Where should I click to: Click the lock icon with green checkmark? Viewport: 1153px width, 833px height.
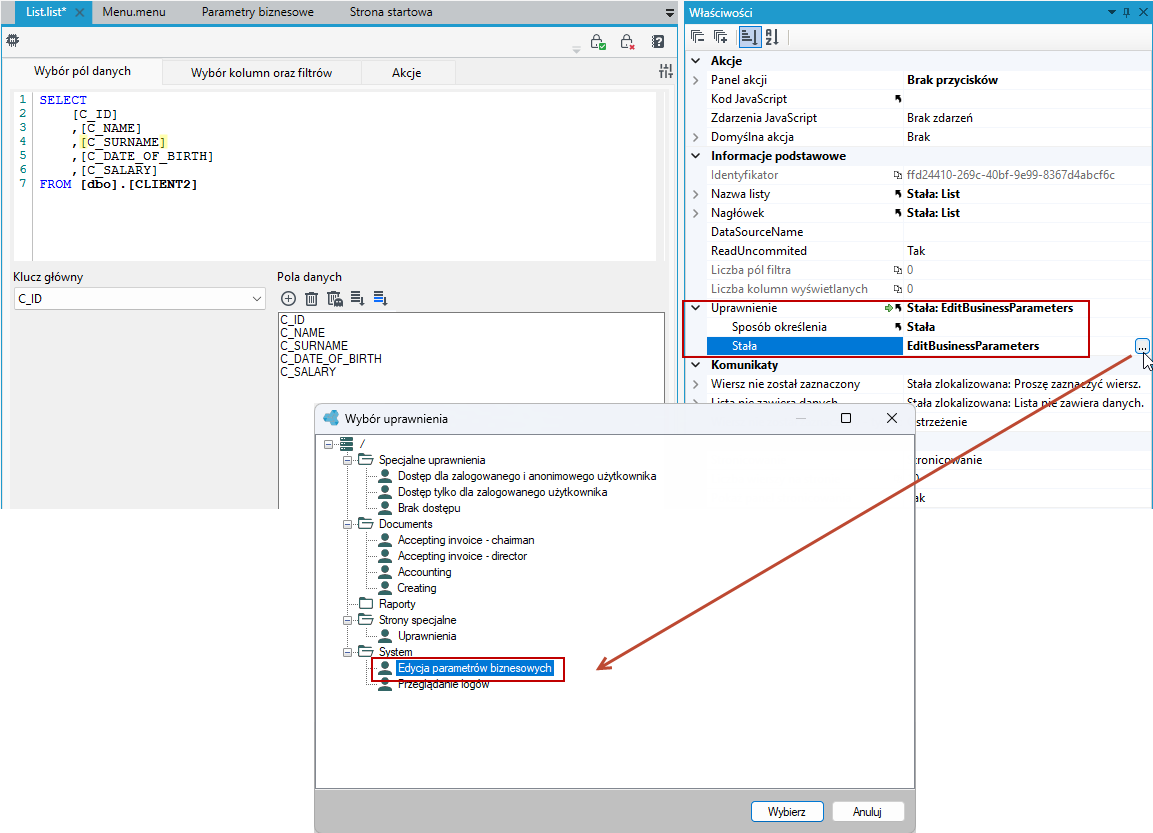(x=598, y=42)
